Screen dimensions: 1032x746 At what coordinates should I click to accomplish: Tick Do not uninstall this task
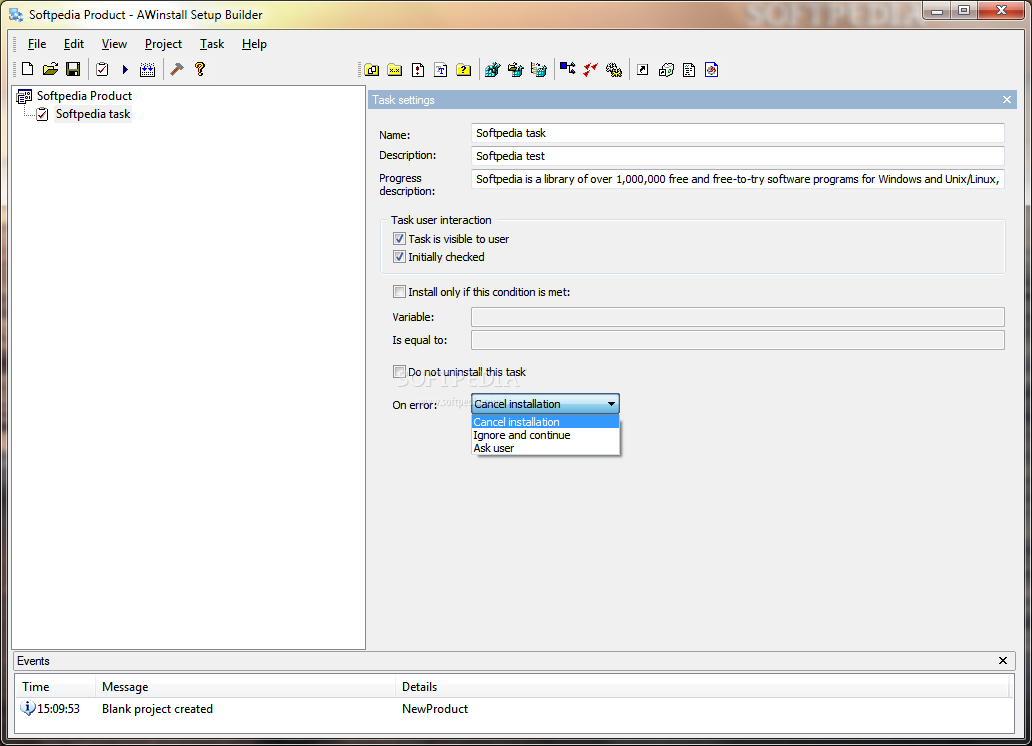coord(400,372)
